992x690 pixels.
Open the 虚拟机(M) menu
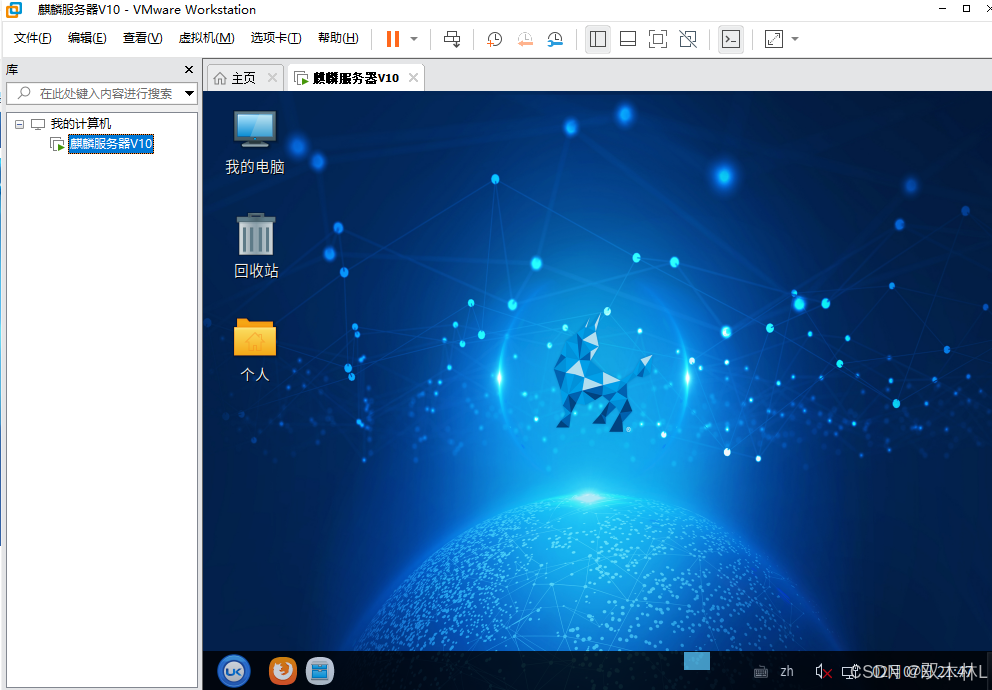[206, 39]
